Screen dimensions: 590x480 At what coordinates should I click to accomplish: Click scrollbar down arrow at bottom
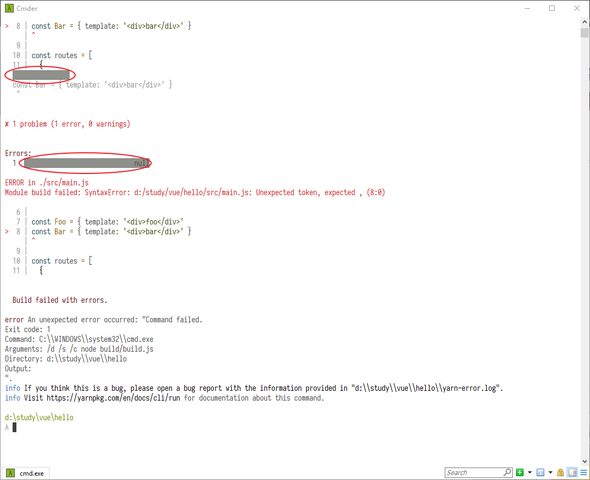click(x=584, y=461)
